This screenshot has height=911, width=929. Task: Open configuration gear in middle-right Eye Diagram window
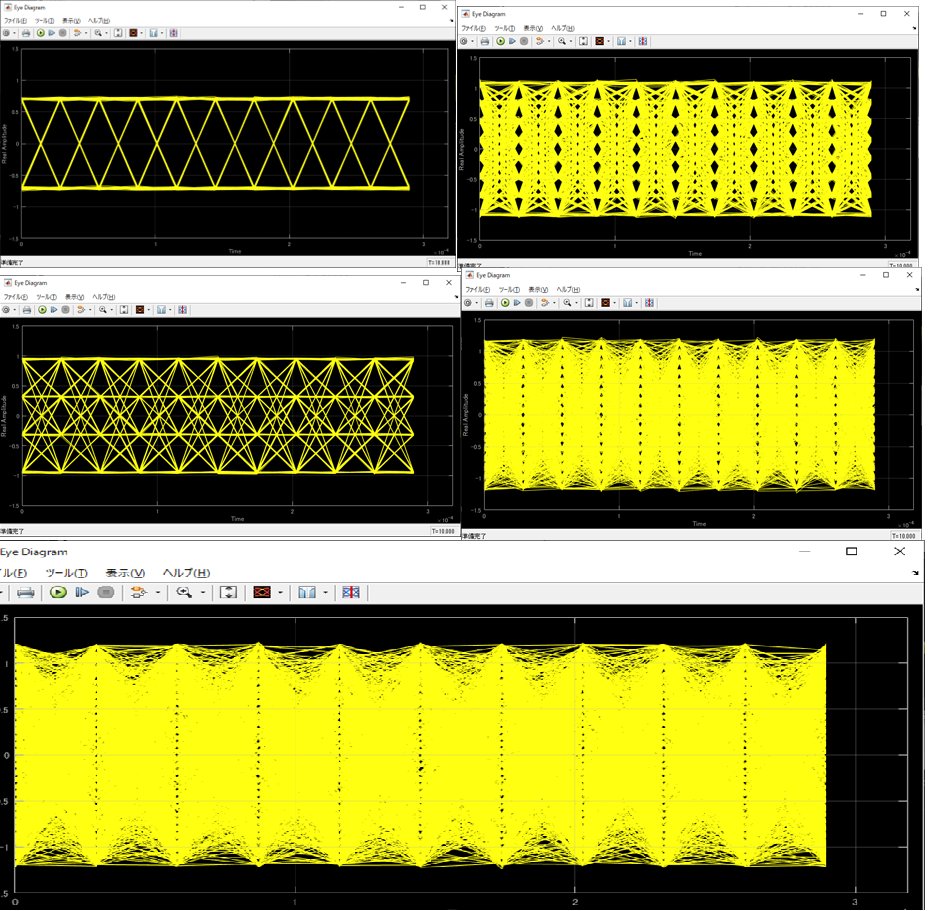[467, 303]
